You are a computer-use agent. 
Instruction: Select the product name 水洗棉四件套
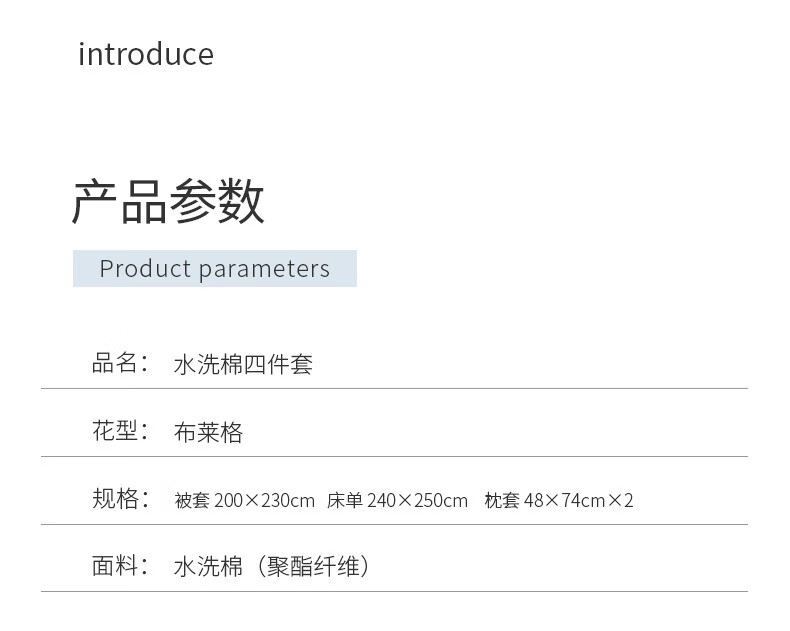(x=243, y=364)
